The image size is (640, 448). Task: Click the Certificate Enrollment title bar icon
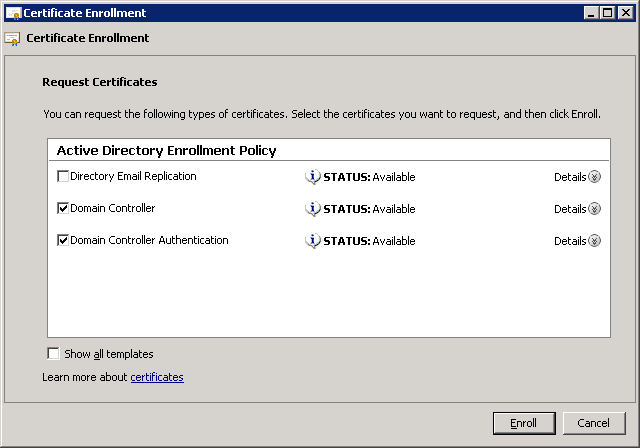click(12, 13)
